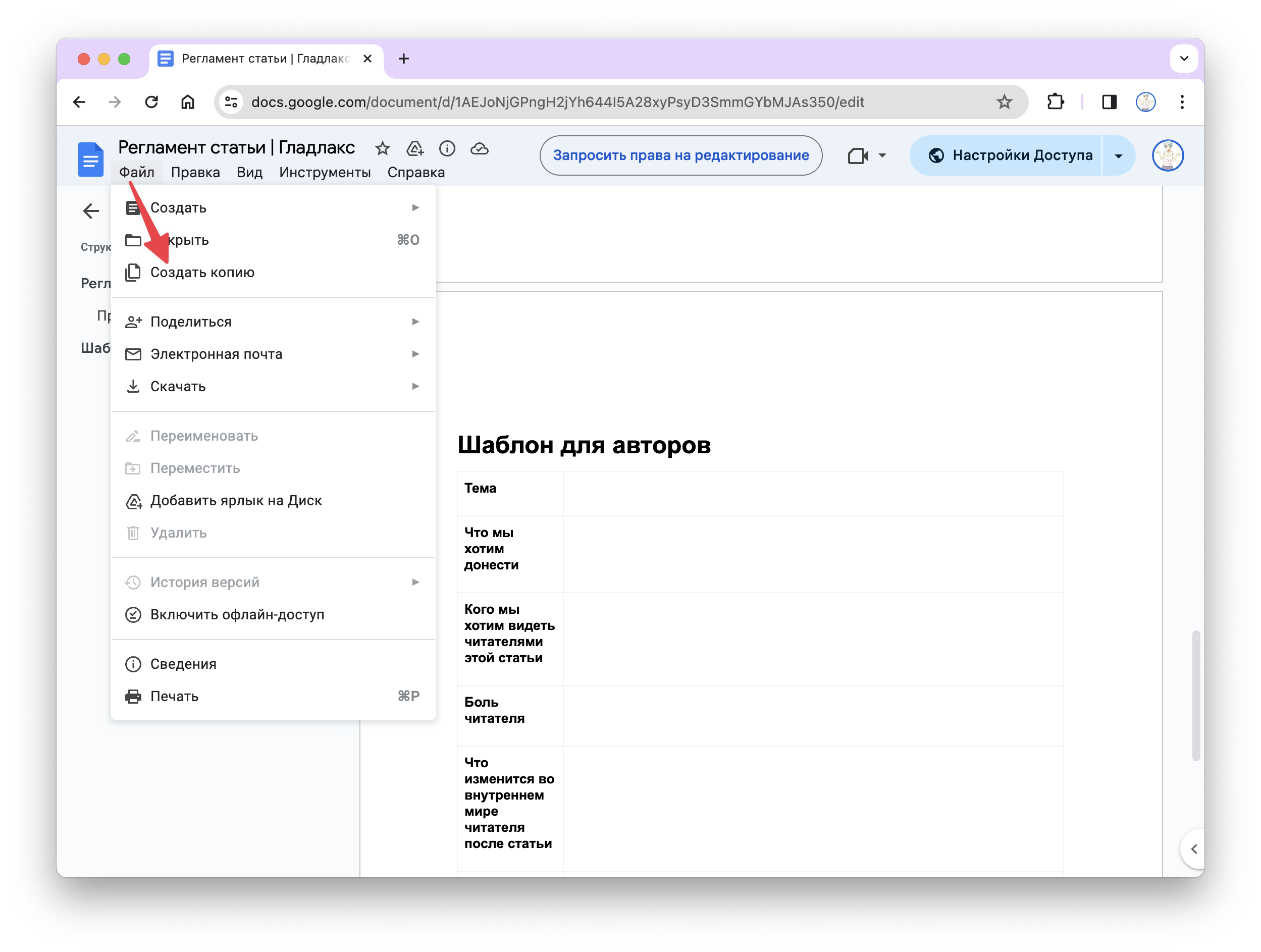Show side panel using bottom-right chevron
The width and height of the screenshot is (1261, 952).
click(1193, 849)
